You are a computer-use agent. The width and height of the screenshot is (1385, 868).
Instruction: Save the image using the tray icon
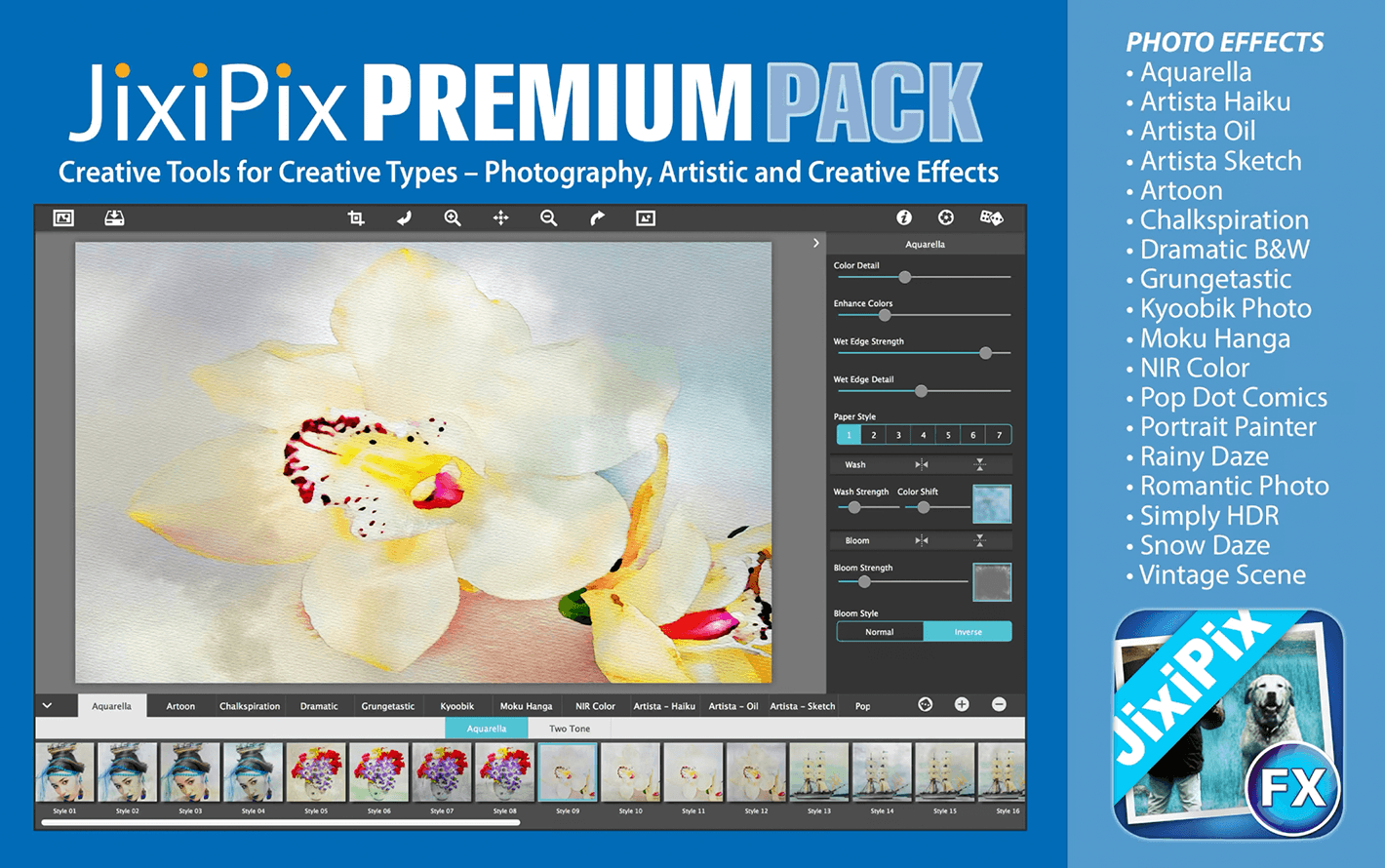[114, 218]
